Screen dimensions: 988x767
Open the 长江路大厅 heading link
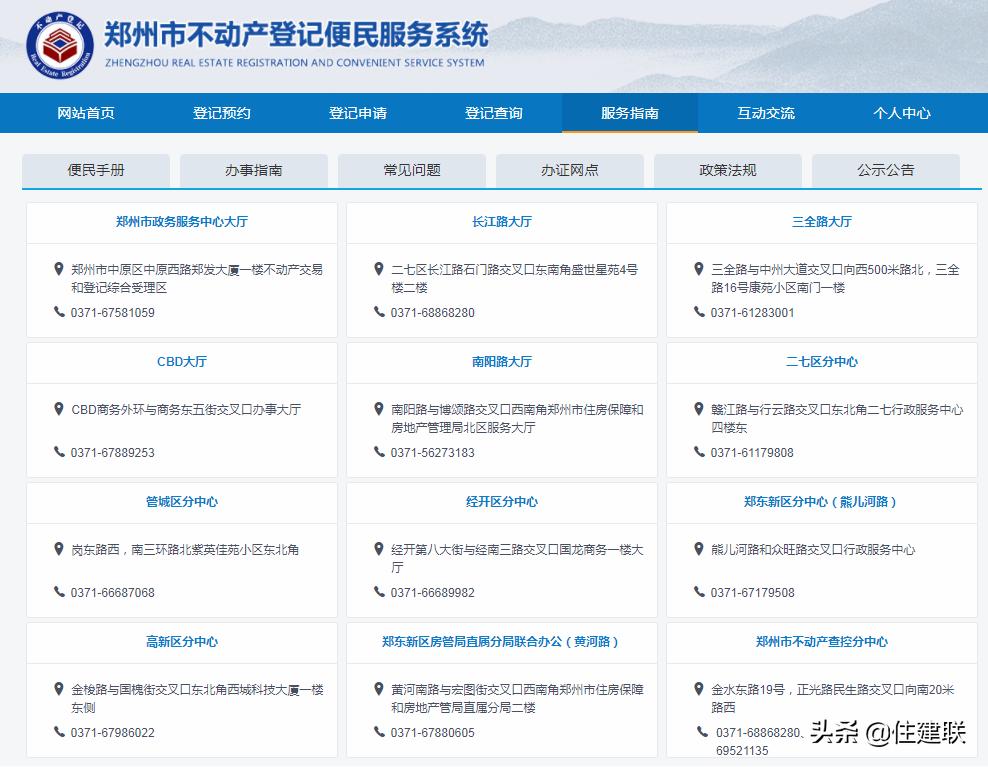(x=502, y=222)
